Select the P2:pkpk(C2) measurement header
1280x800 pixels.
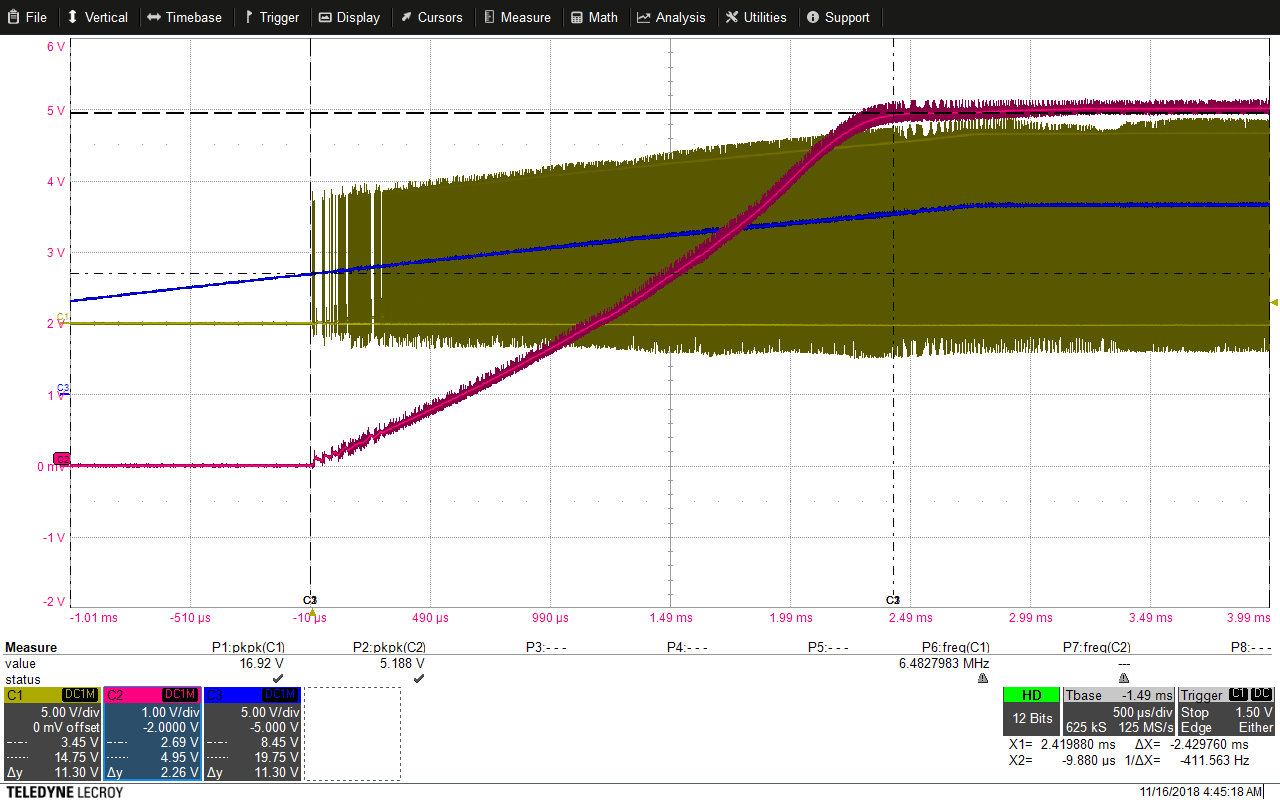click(389, 647)
